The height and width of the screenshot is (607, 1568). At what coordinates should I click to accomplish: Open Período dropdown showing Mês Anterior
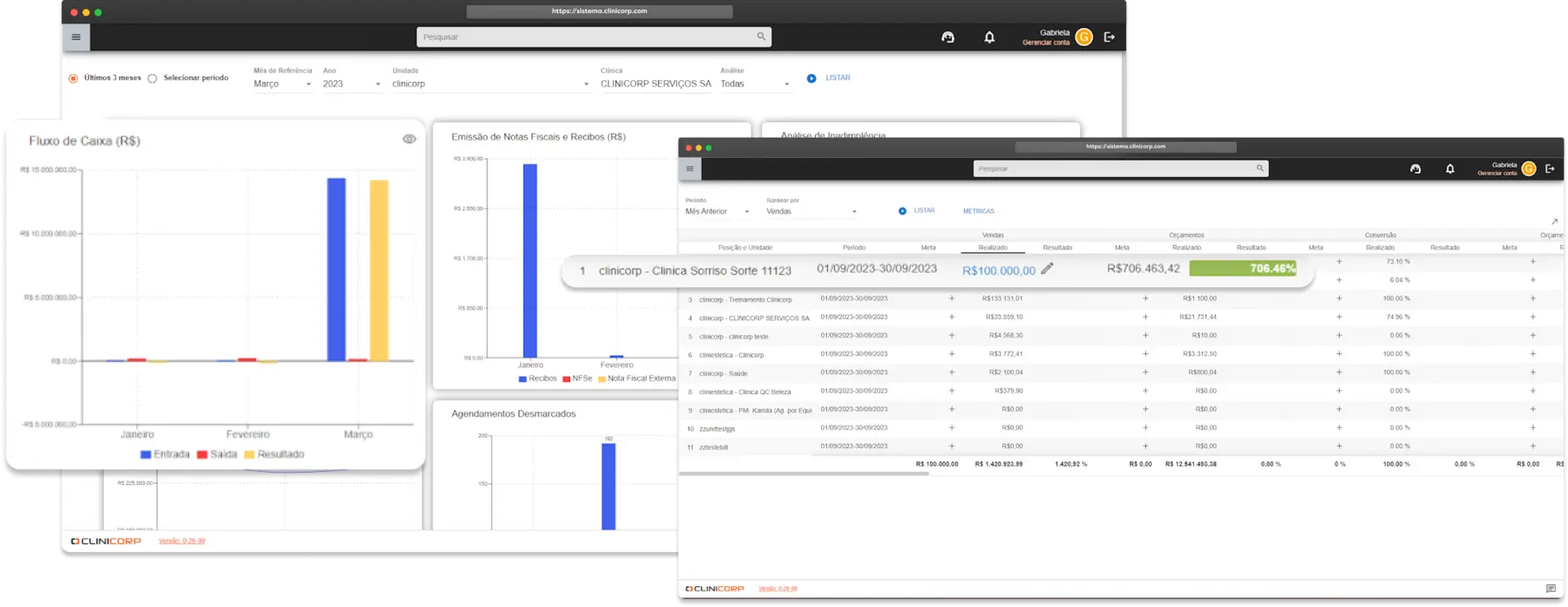[717, 211]
